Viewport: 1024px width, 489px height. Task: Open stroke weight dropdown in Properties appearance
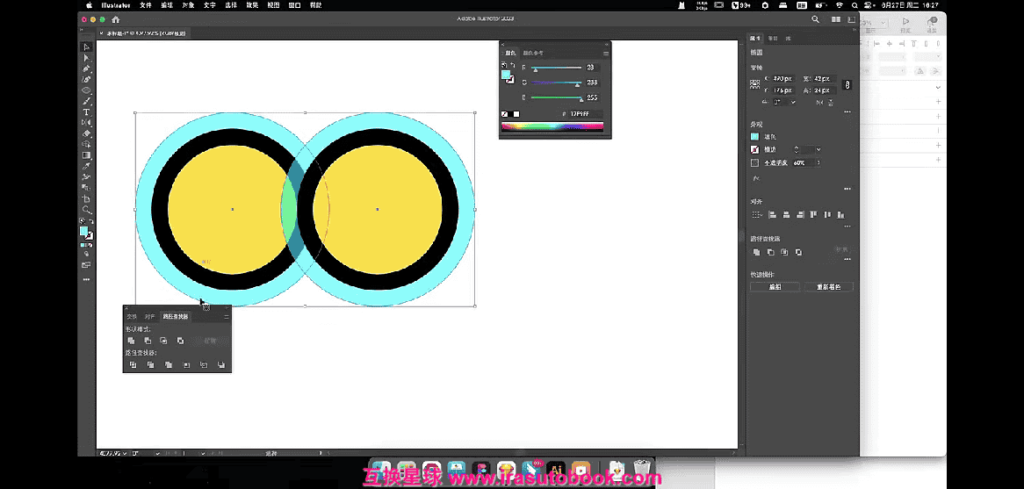pos(818,150)
